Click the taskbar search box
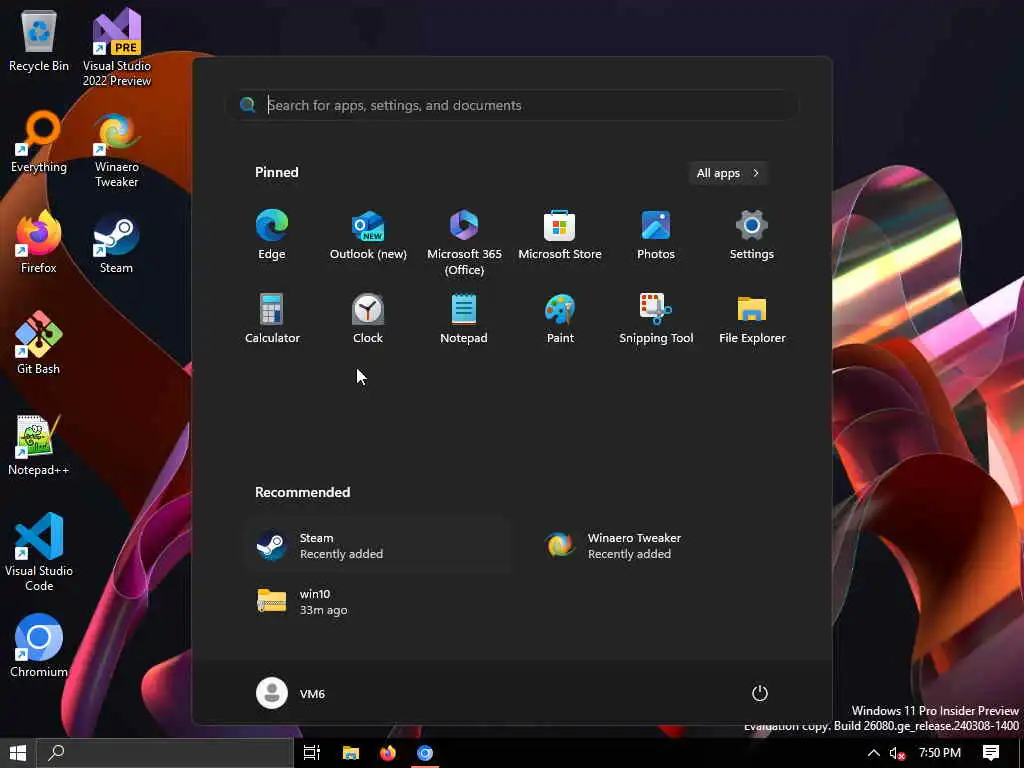 pos(165,753)
